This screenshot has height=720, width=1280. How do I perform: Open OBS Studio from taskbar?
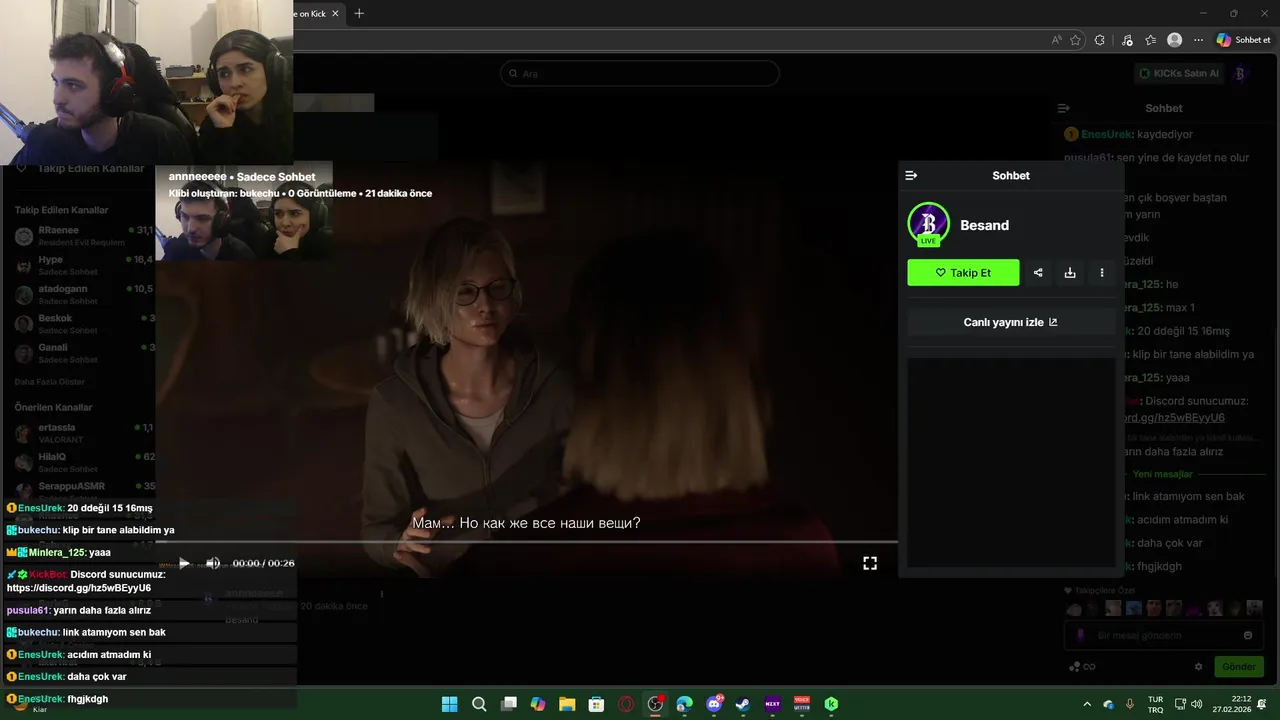(655, 704)
